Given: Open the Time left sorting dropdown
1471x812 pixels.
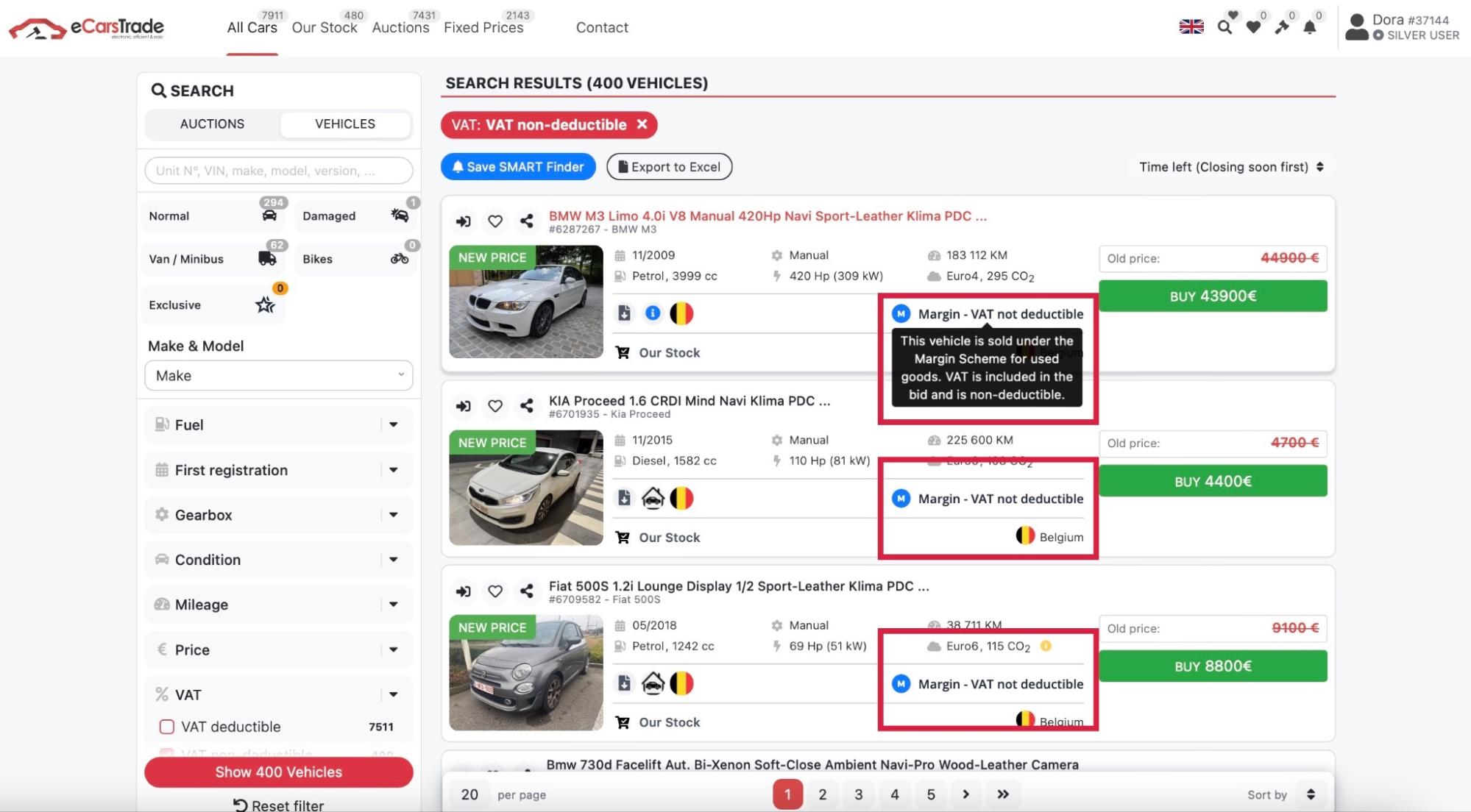Looking at the screenshot, I should [x=1231, y=167].
